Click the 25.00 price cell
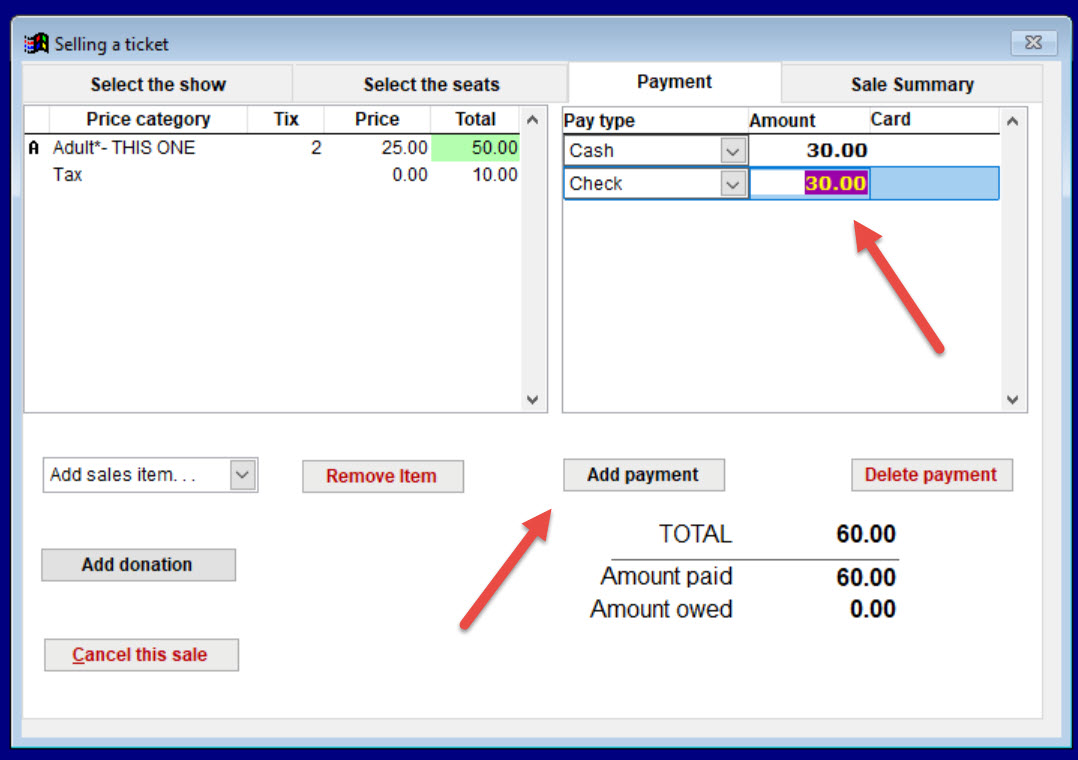This screenshot has height=760, width=1078. point(404,148)
